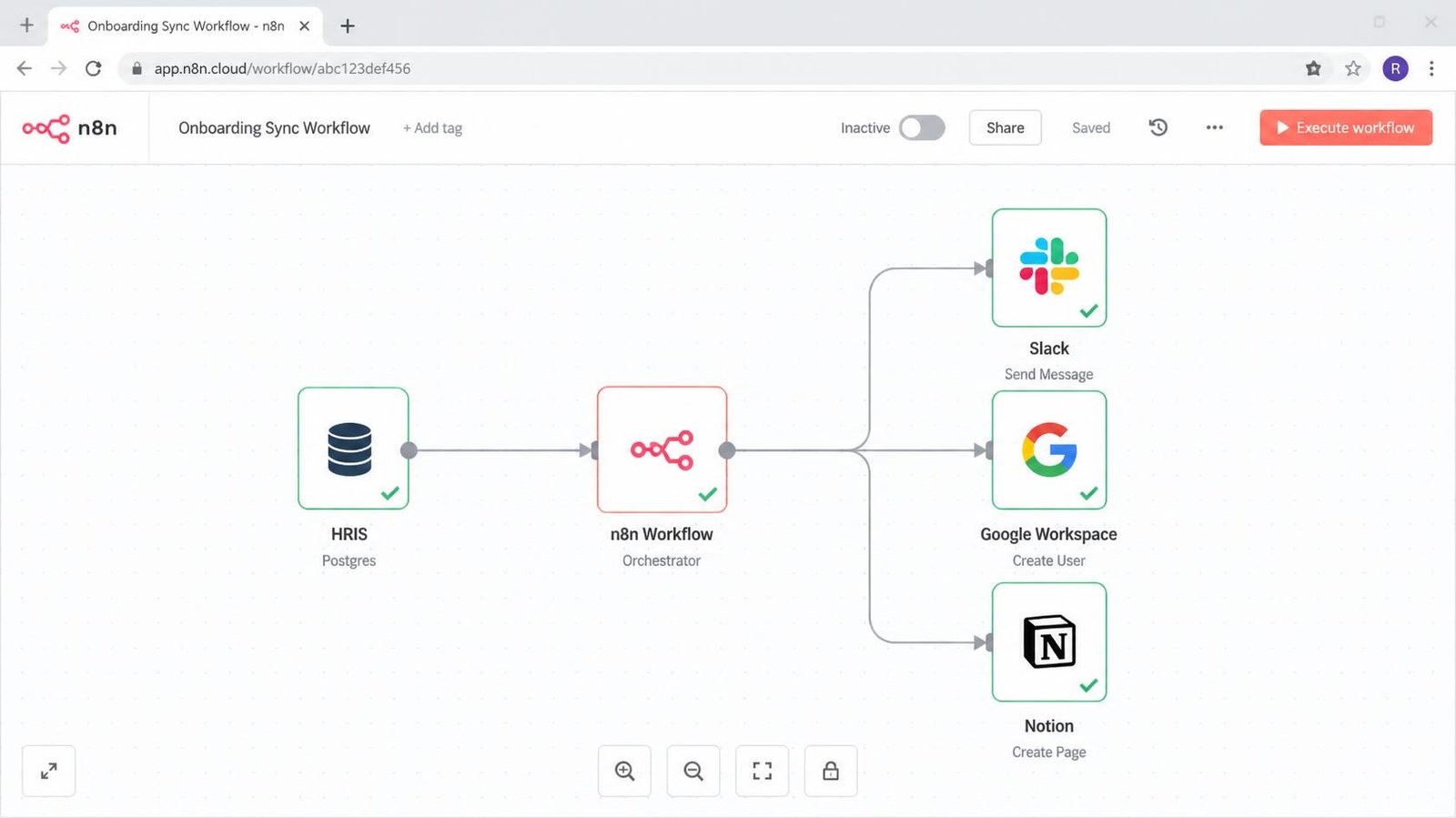Screen dimensions: 1456x818
Task: Click the Add tag link
Action: (x=432, y=128)
